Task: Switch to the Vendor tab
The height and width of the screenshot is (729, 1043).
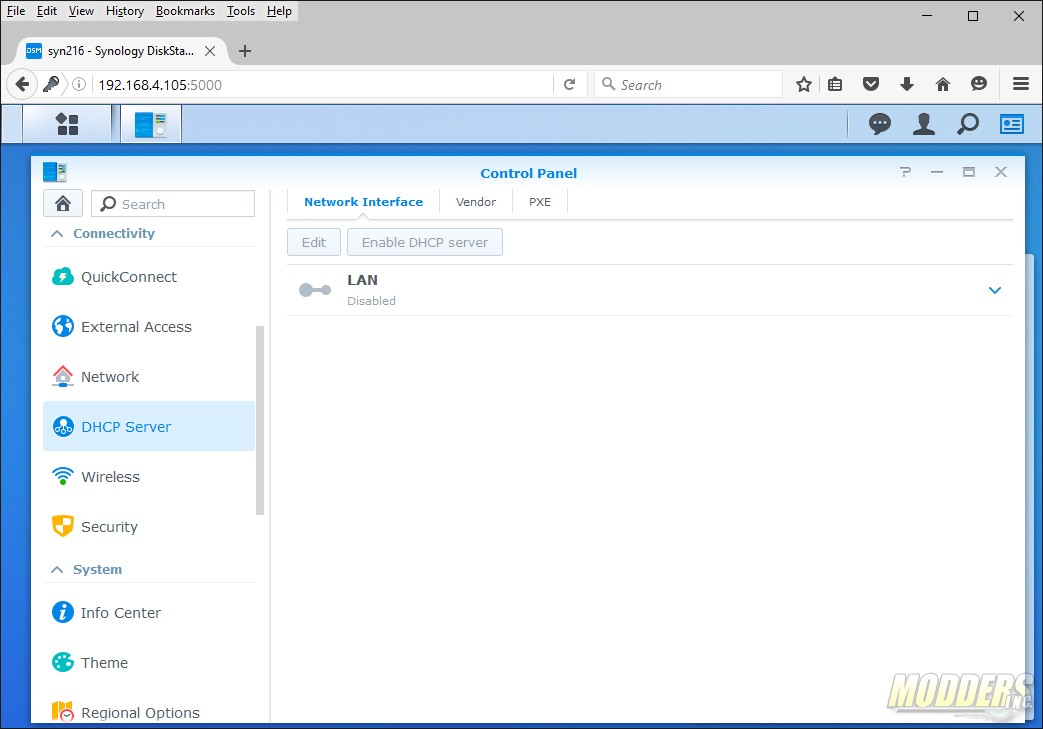Action: 476,202
